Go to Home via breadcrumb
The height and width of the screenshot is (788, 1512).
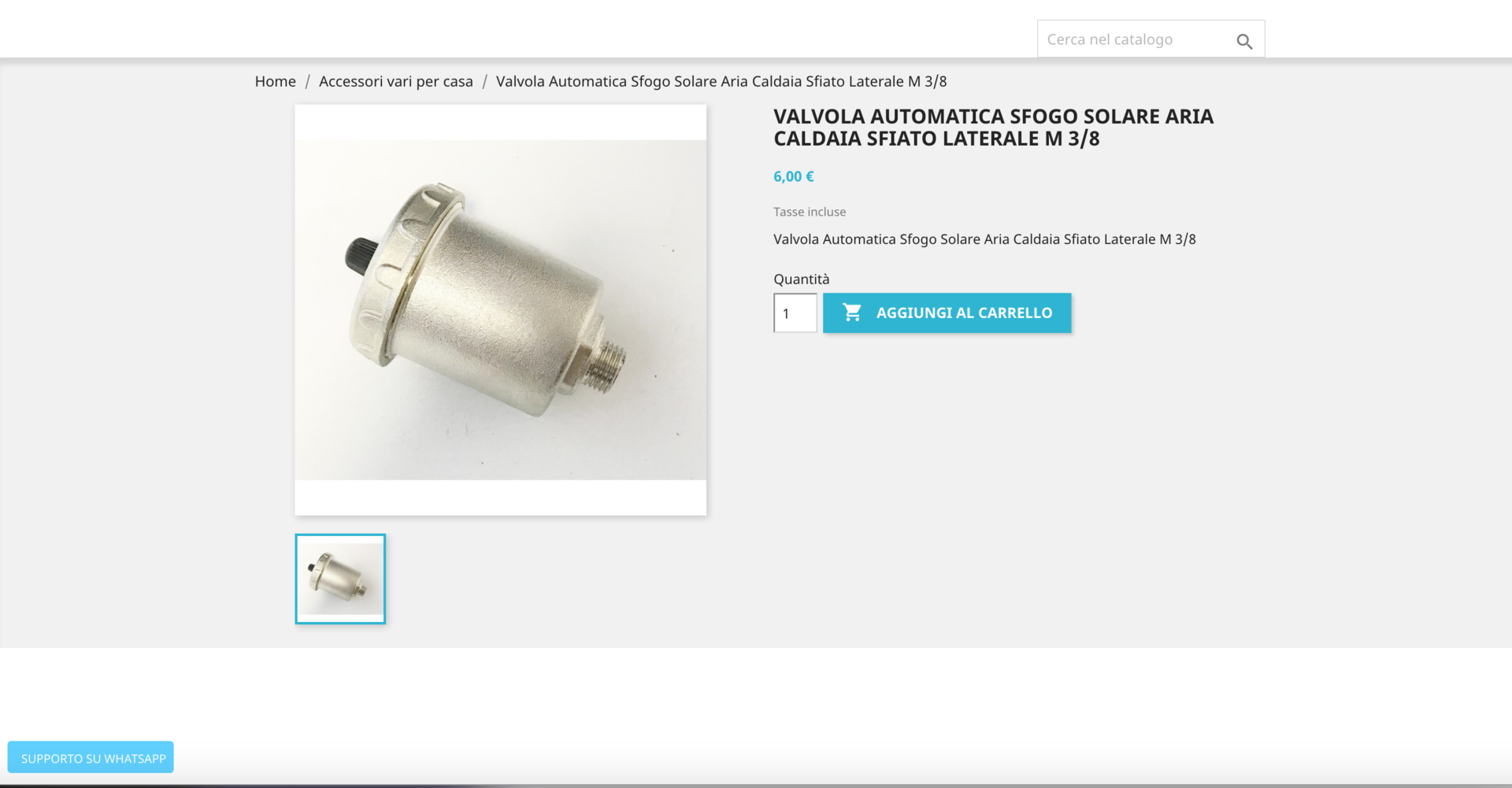click(276, 81)
